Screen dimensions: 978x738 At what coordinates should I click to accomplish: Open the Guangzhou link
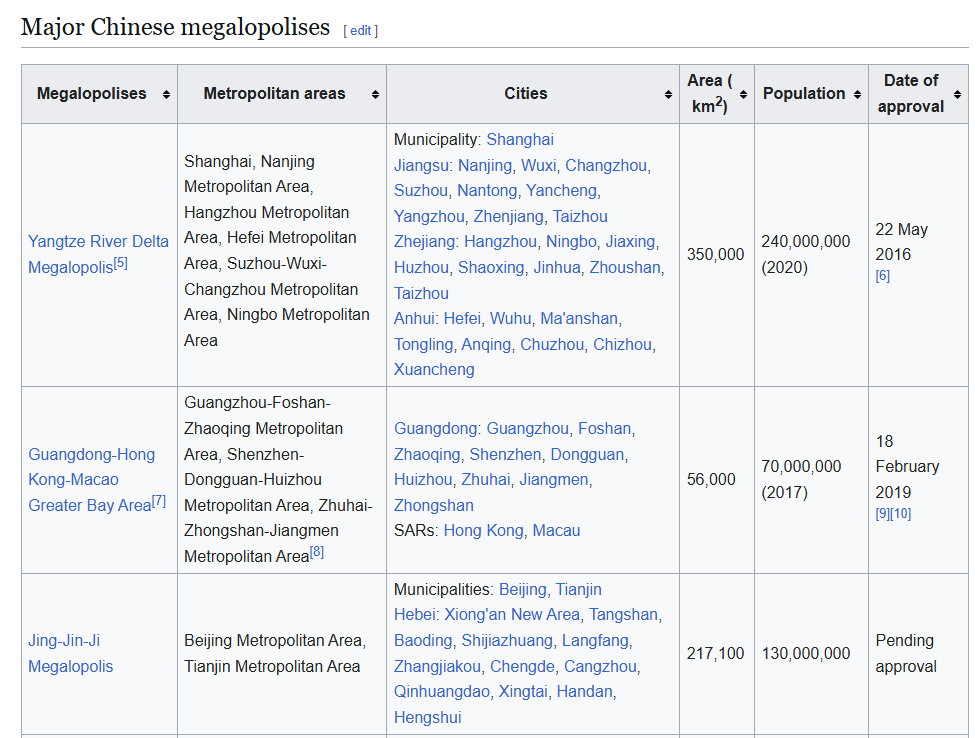point(528,429)
